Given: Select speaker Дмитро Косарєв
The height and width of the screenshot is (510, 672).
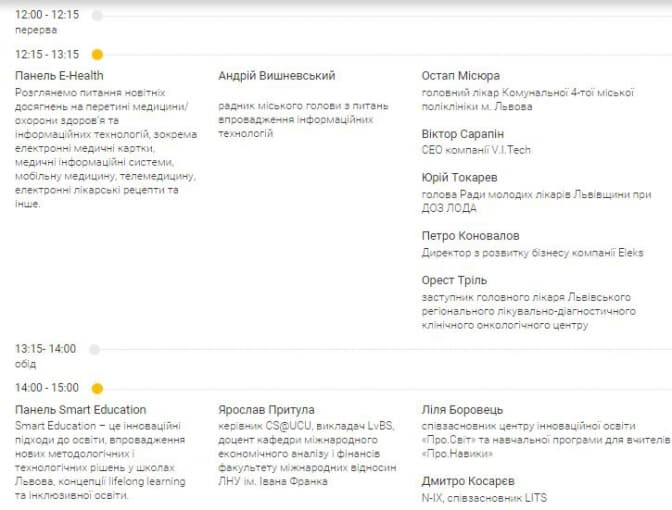Looking at the screenshot, I should pyautogui.click(x=468, y=481).
